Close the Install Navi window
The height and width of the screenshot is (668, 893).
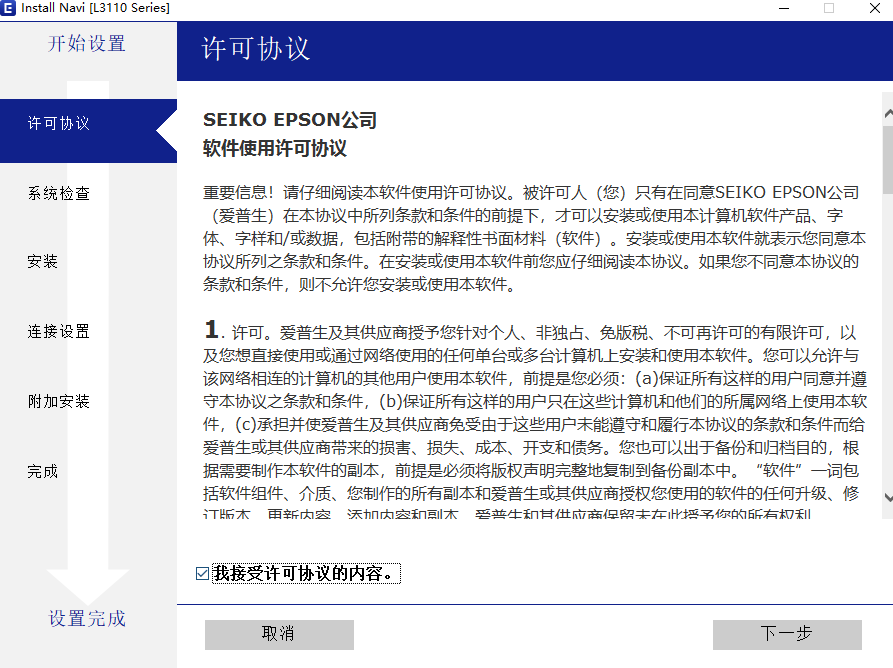coord(875,8)
